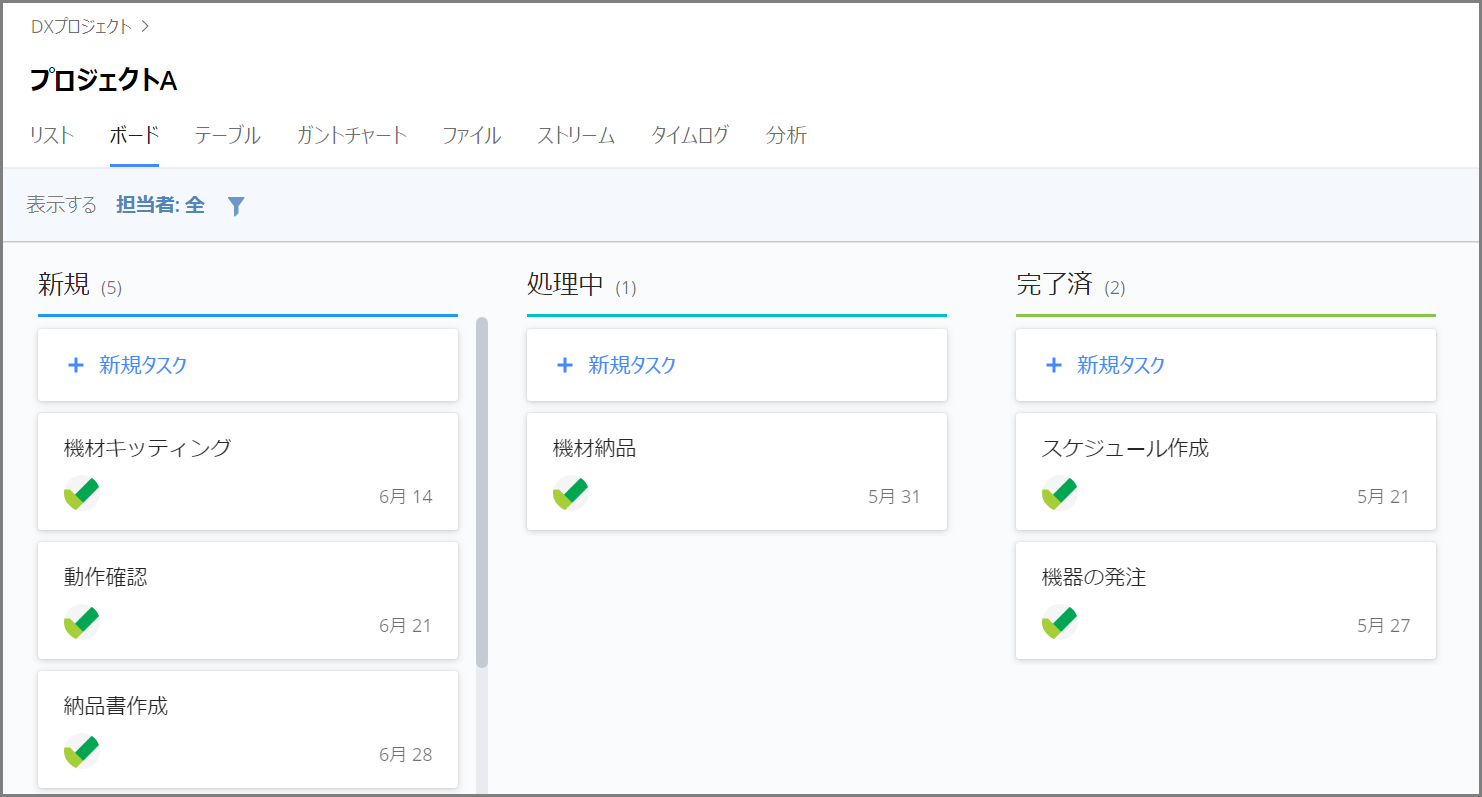Click the プロジェクトA title
This screenshot has width=1482, height=797.
(103, 80)
